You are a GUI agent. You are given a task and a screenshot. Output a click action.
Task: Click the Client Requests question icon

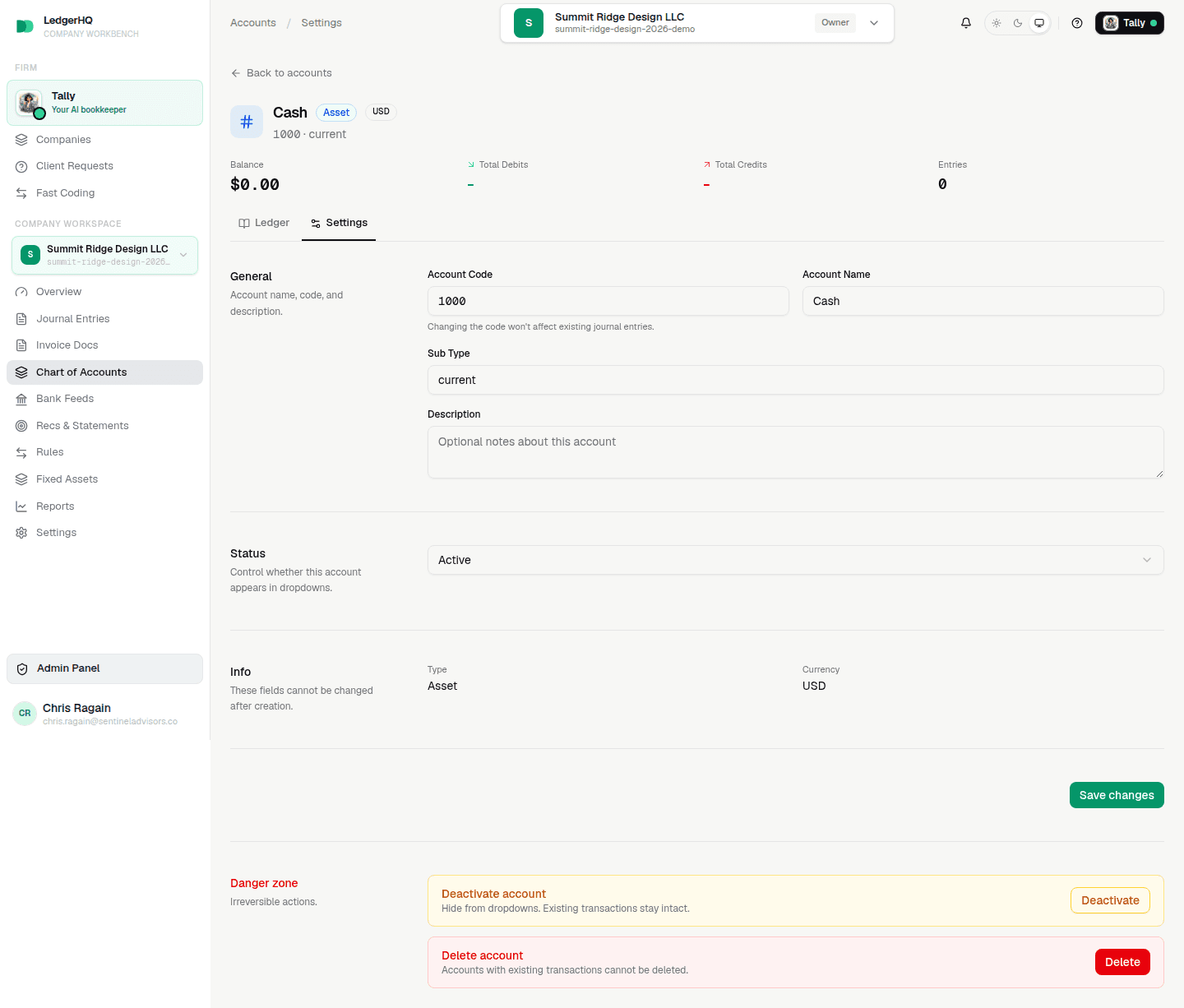click(21, 166)
